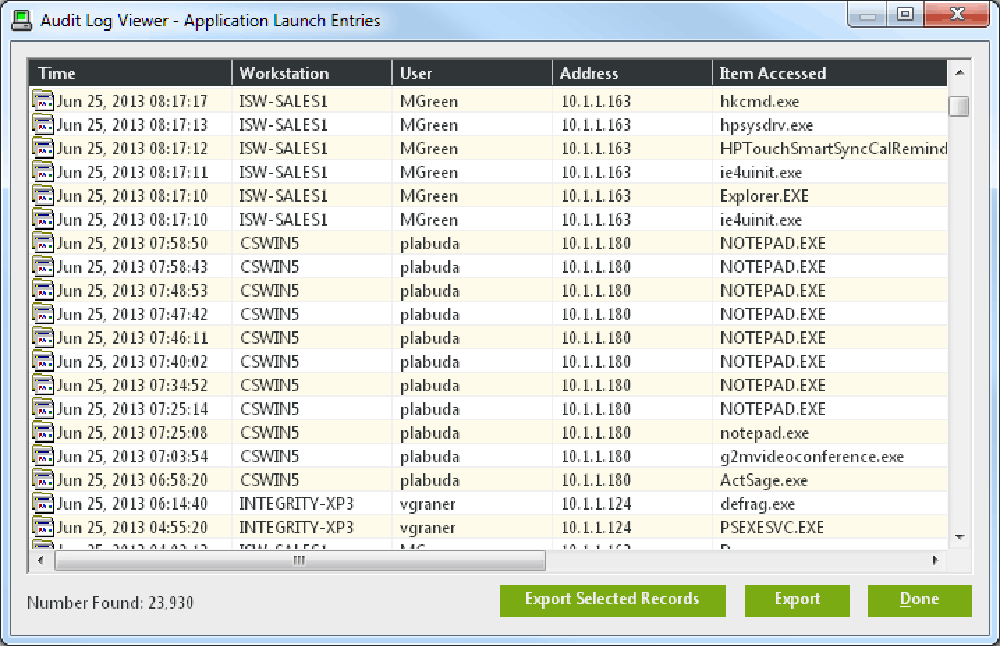Click the row icon for hpsysdrv.exe entry
This screenshot has height=646, width=1000.
(43, 124)
